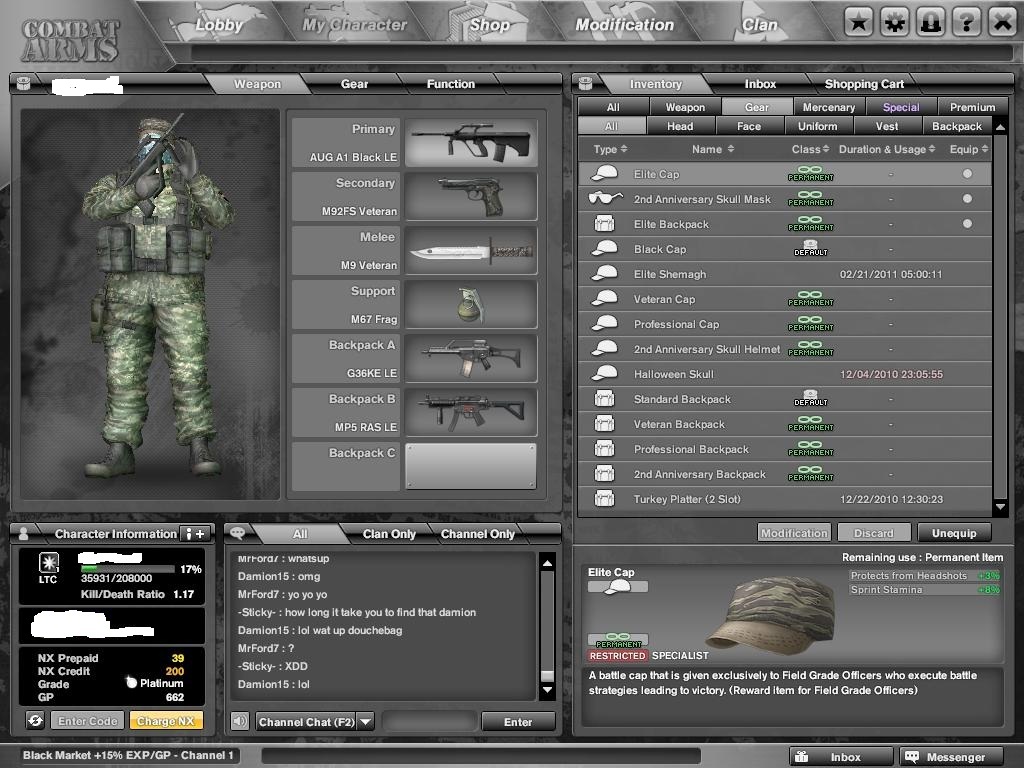Sort inventory by Type column
Viewport: 1024px width, 768px height.
[610, 149]
